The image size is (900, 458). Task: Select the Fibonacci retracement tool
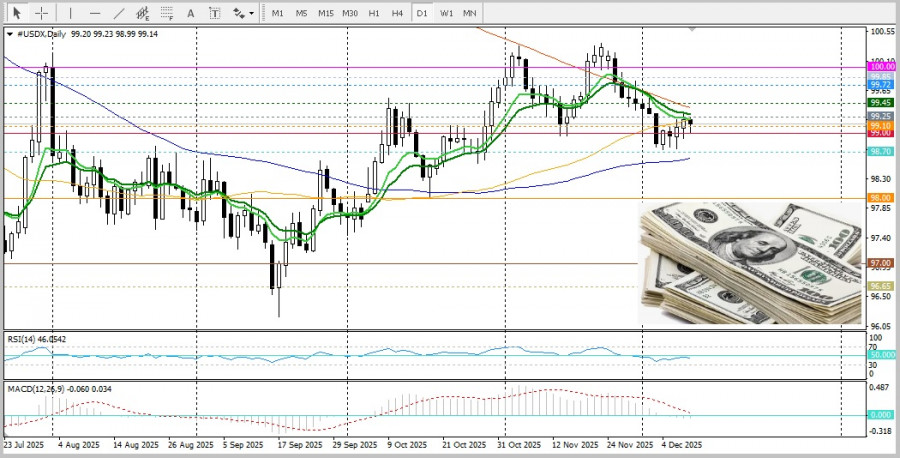pyautogui.click(x=167, y=13)
